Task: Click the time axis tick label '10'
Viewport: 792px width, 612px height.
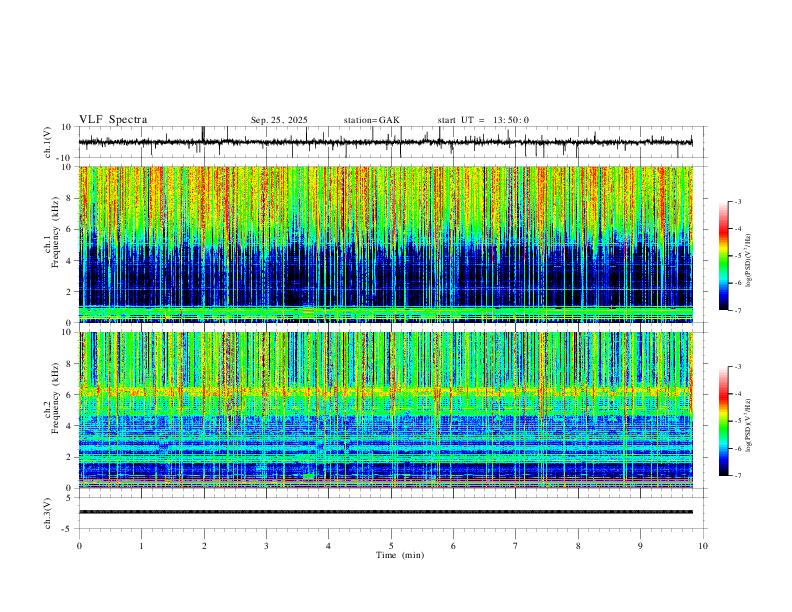Action: [703, 546]
